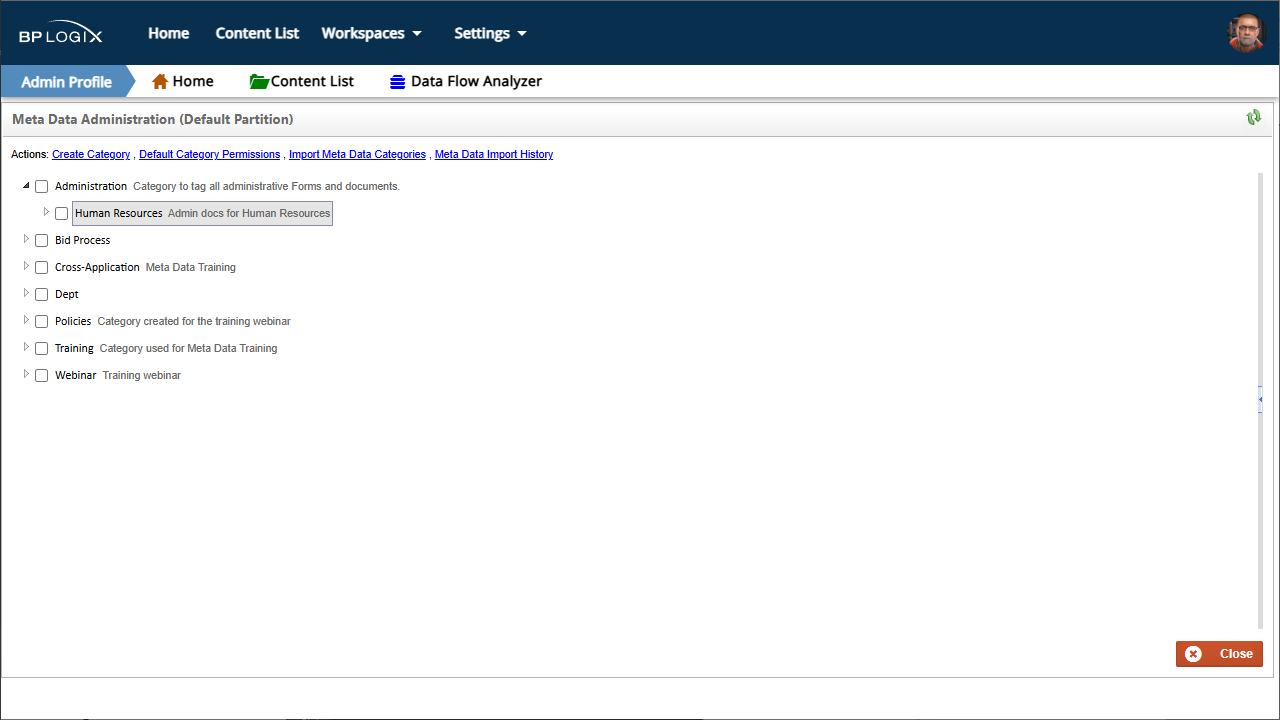Click 'Category used for Meta Data Training' text

(188, 348)
